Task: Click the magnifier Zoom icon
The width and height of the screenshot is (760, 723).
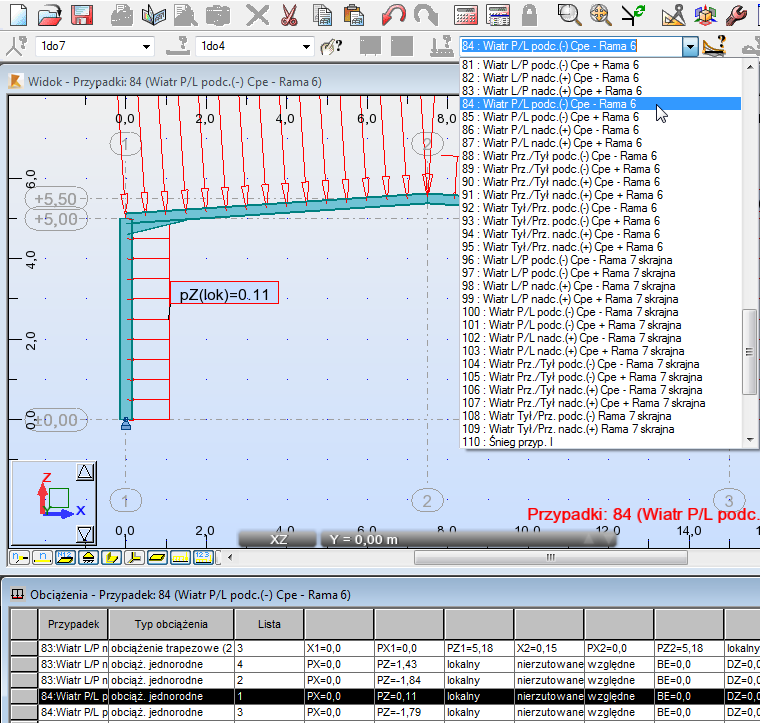Action: [x=569, y=15]
